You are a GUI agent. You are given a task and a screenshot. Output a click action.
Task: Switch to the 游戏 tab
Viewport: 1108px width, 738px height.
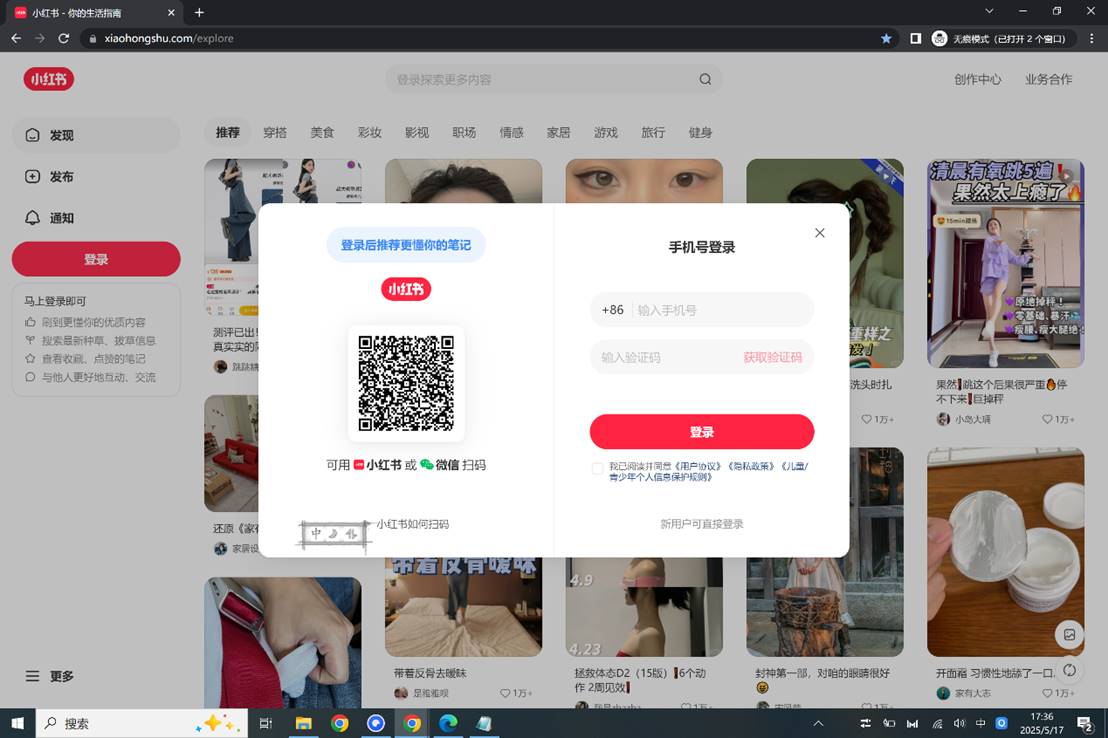(606, 132)
